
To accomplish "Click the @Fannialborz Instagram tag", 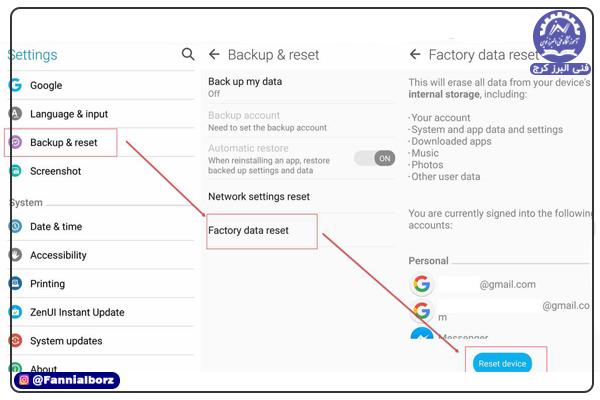I will (x=67, y=380).
